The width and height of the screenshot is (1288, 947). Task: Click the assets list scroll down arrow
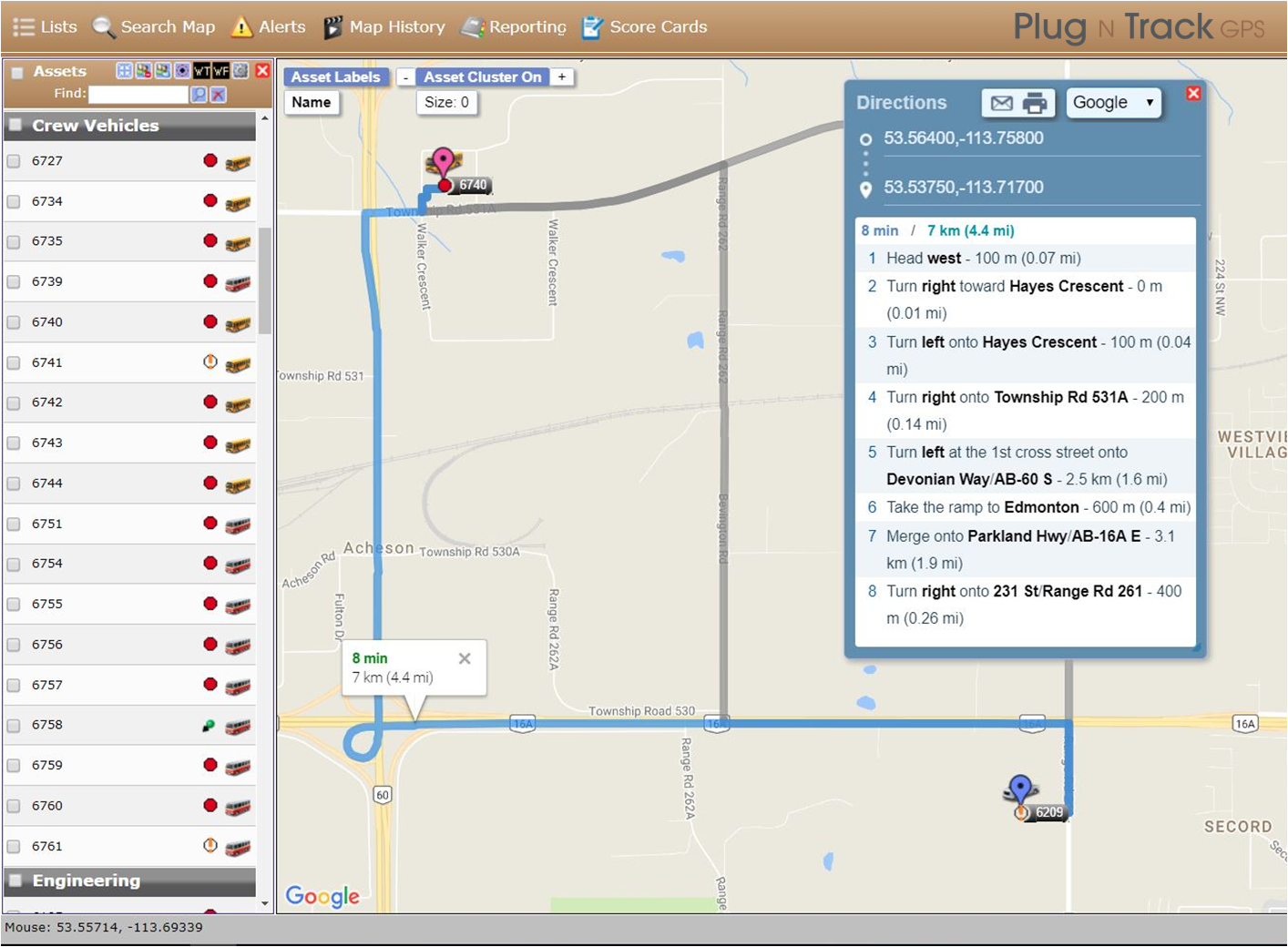[x=265, y=903]
